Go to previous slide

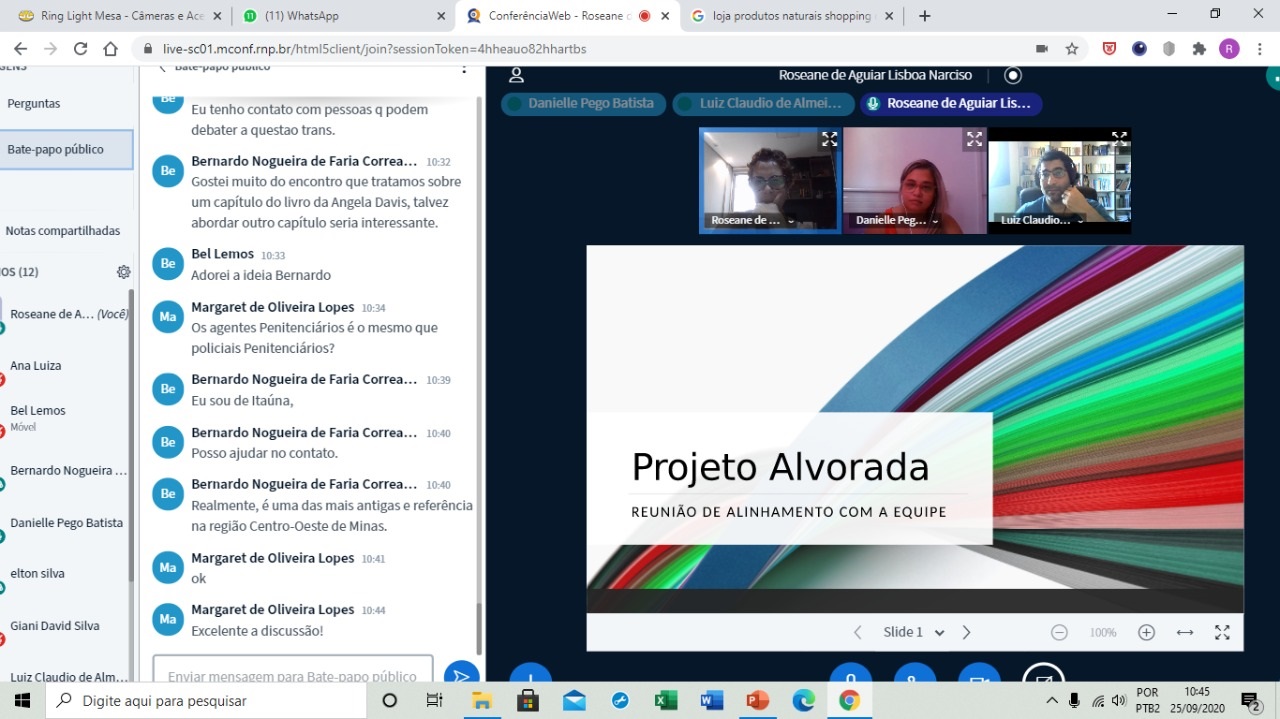click(858, 632)
